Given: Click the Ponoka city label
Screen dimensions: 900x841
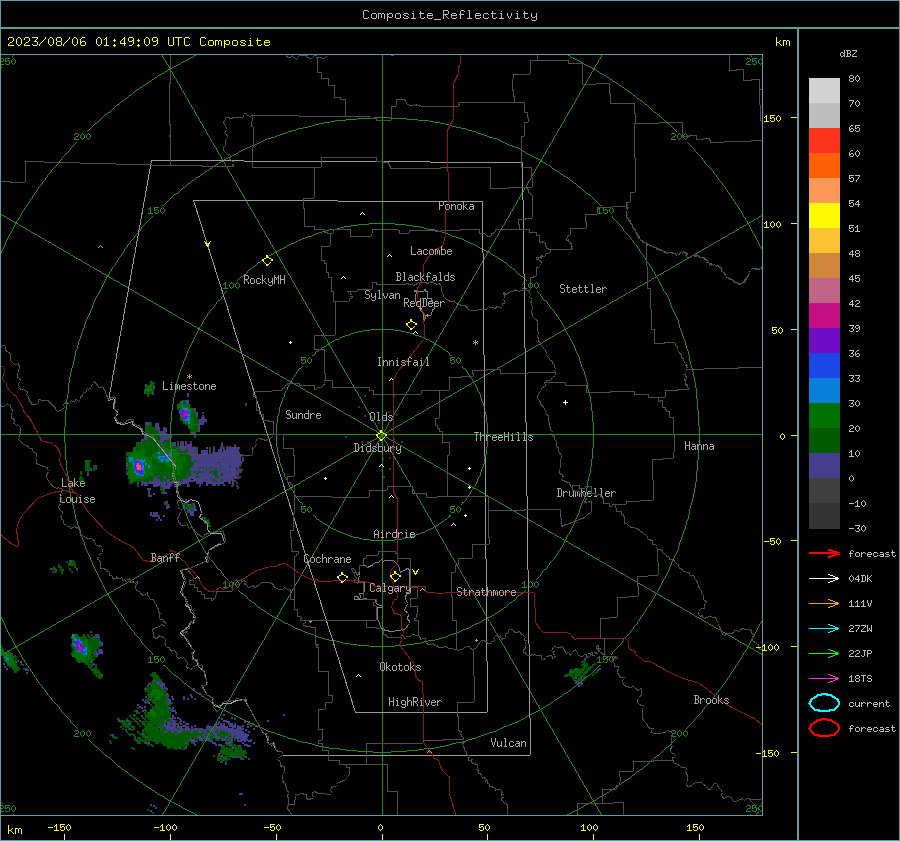Looking at the screenshot, I should [456, 206].
